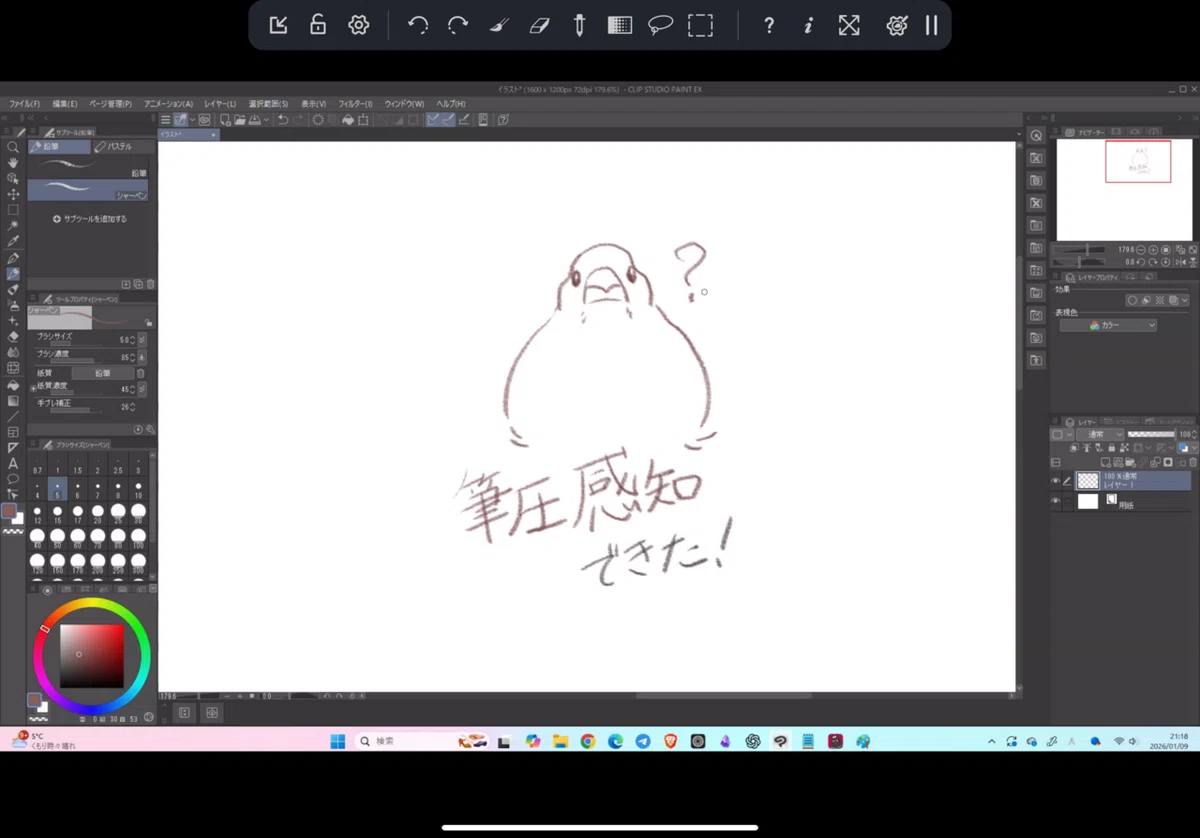The height and width of the screenshot is (838, 1200).
Task: Duplicate sub tool icon in Sub Tool panel
Action: (138, 284)
